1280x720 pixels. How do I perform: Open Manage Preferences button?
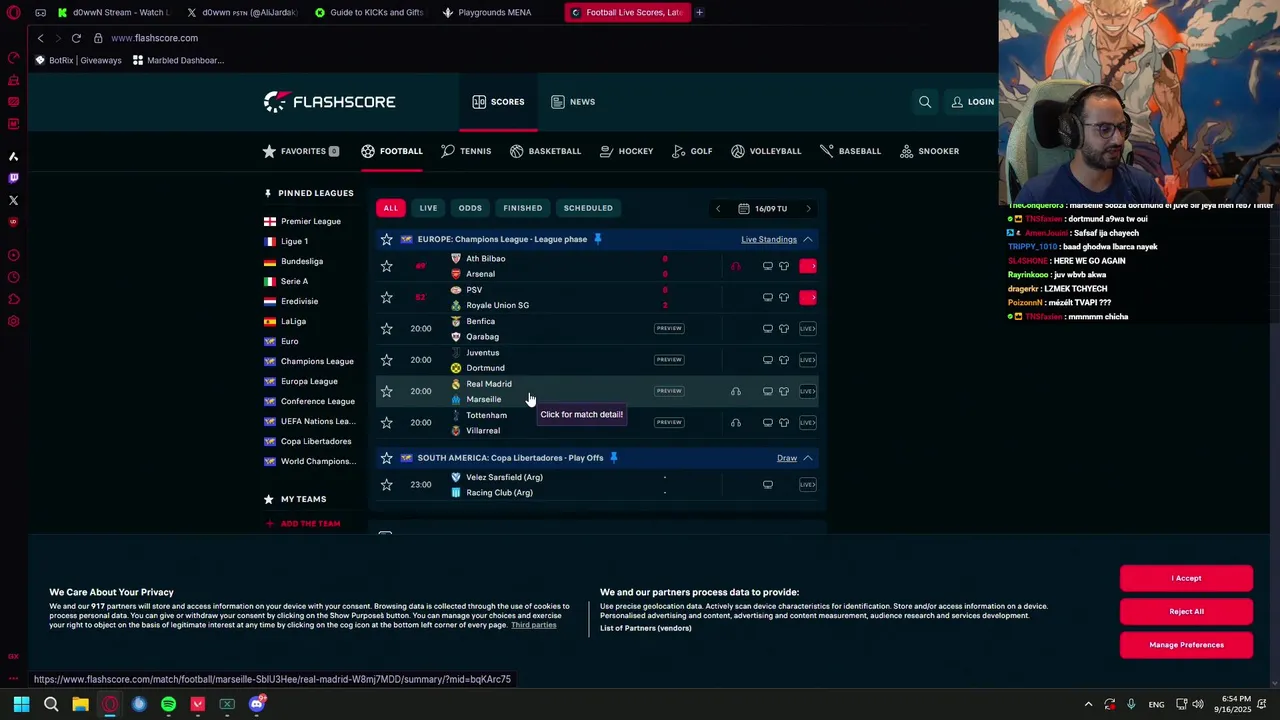(x=1186, y=645)
